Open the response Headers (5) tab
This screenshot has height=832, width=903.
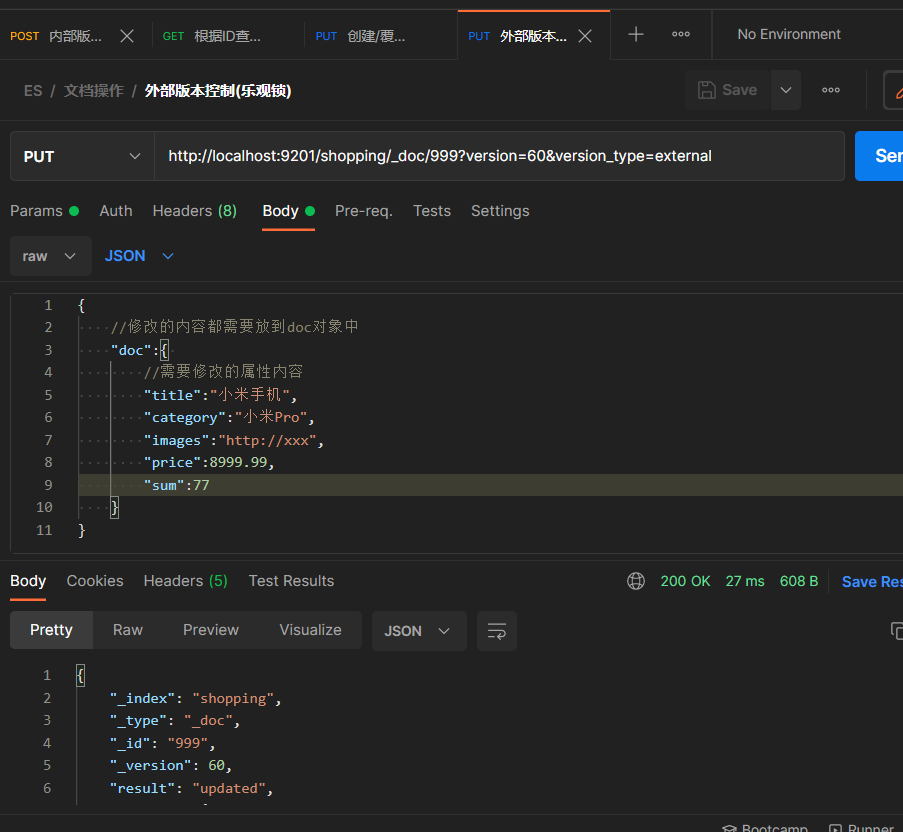185,580
